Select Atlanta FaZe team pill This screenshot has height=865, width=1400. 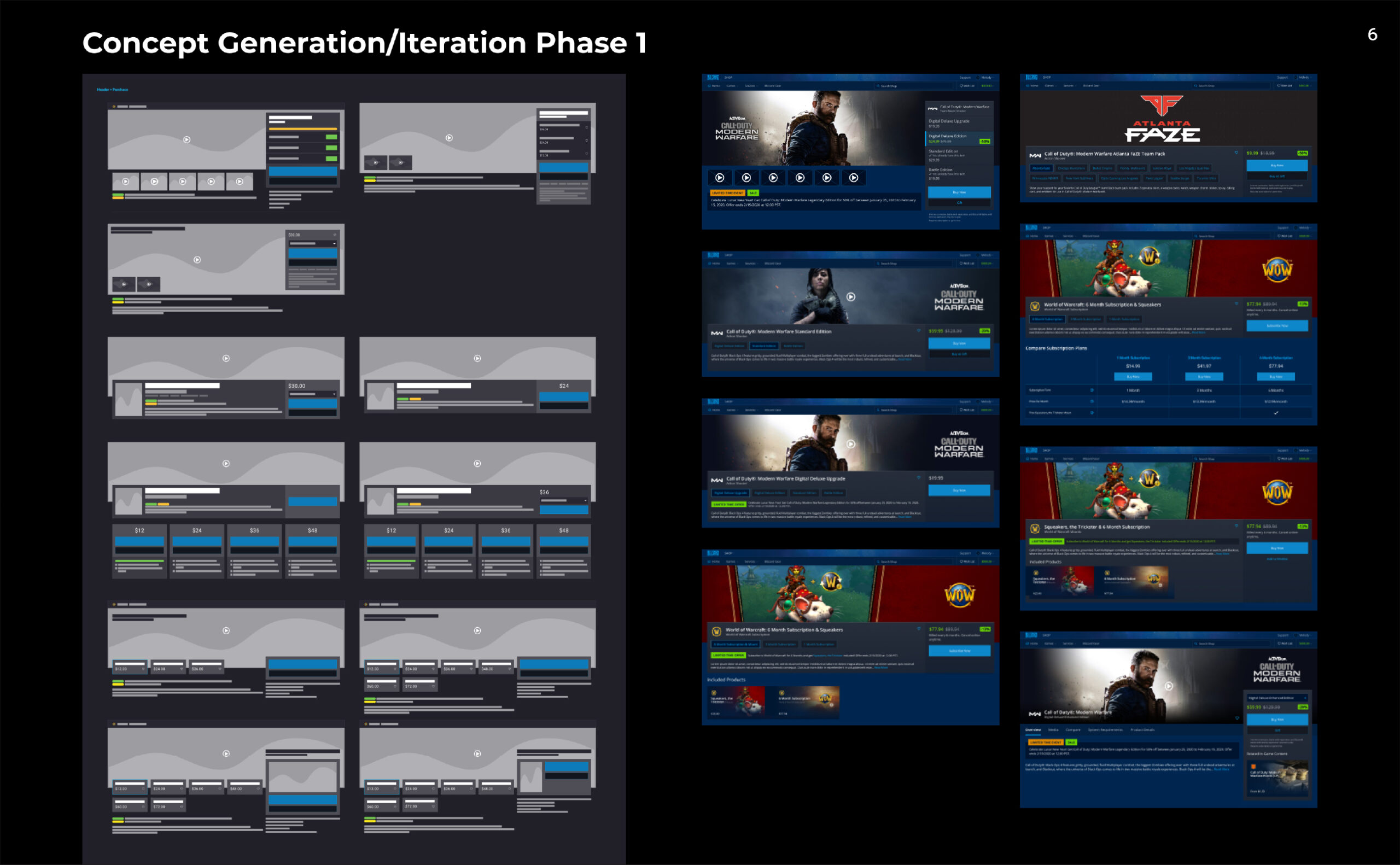1041,168
